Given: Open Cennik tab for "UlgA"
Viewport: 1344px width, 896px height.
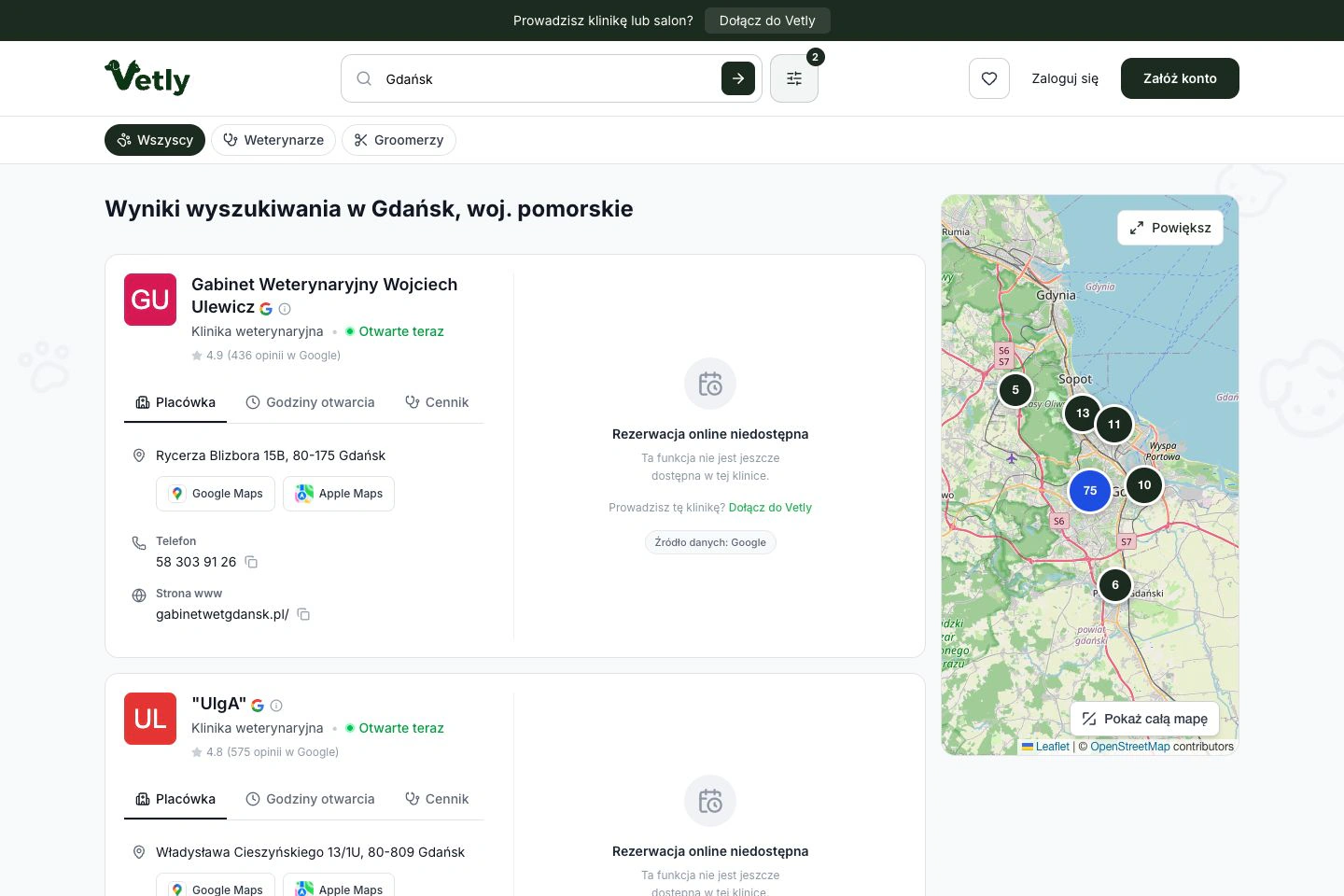Looking at the screenshot, I should pos(437,799).
